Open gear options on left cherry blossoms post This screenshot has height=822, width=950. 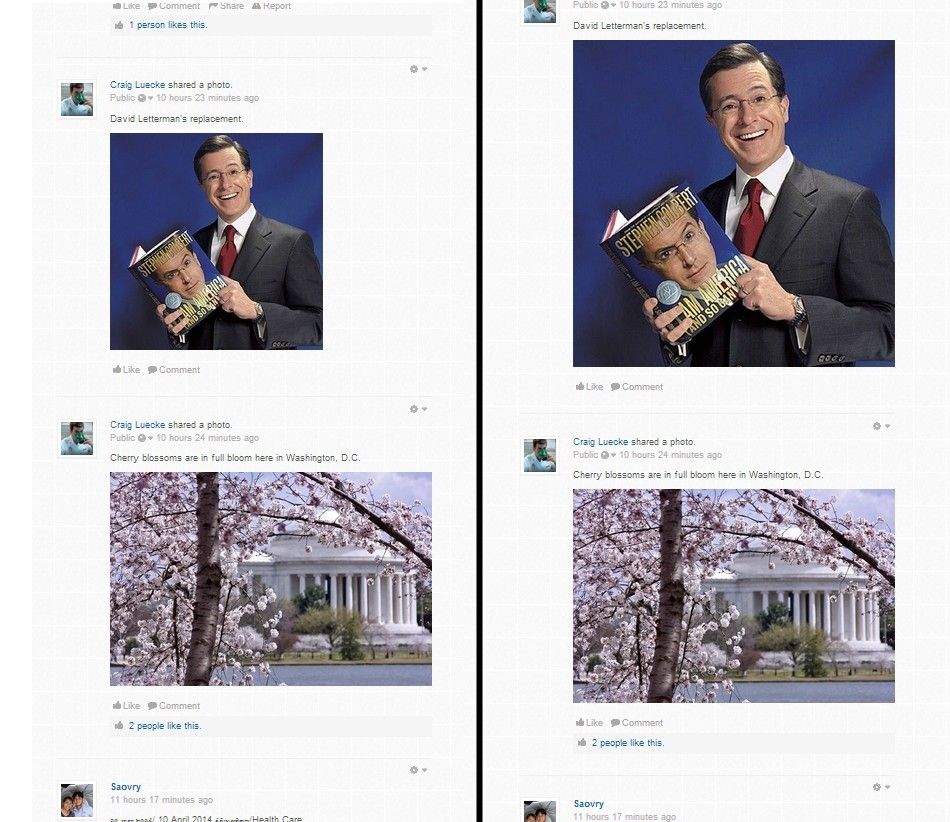418,409
